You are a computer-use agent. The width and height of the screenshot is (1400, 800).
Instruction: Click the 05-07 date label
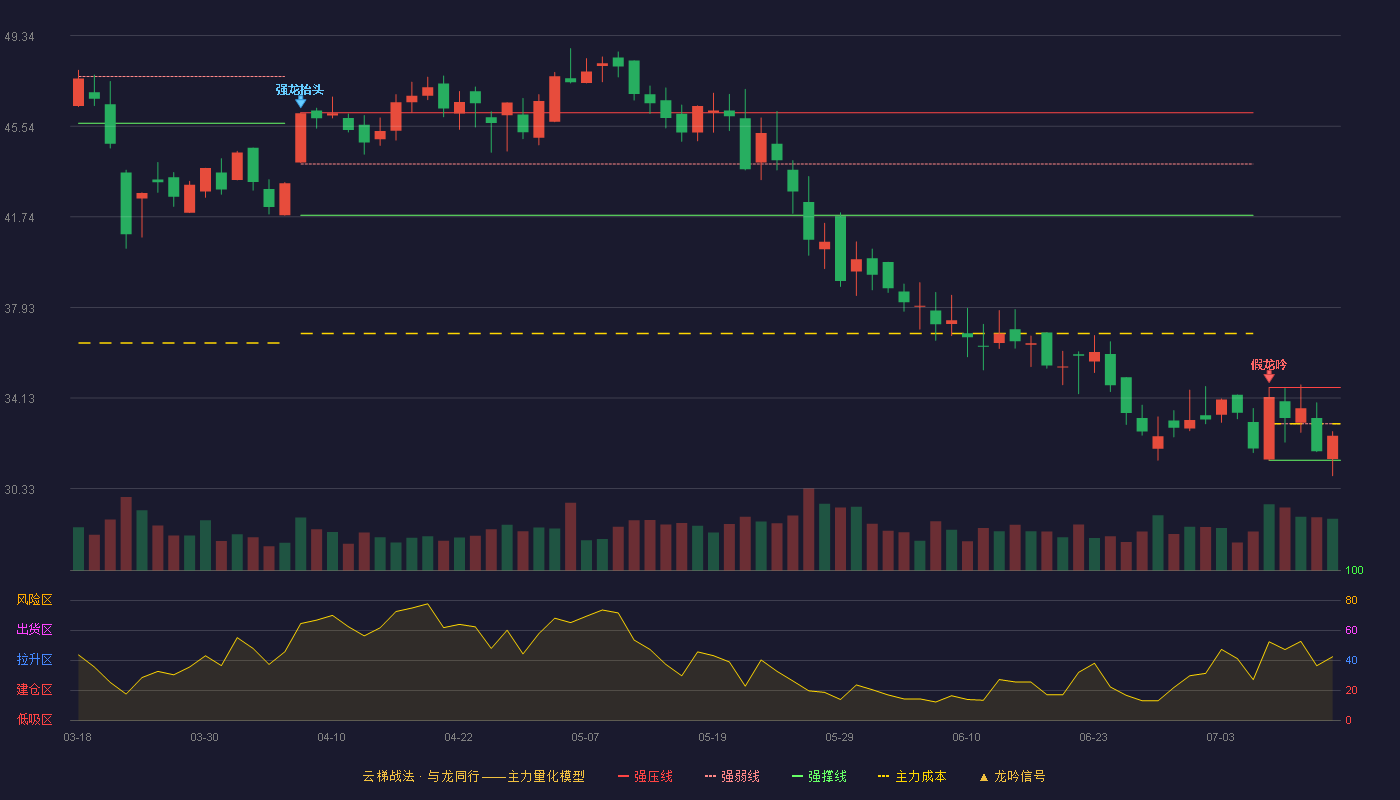(x=585, y=737)
